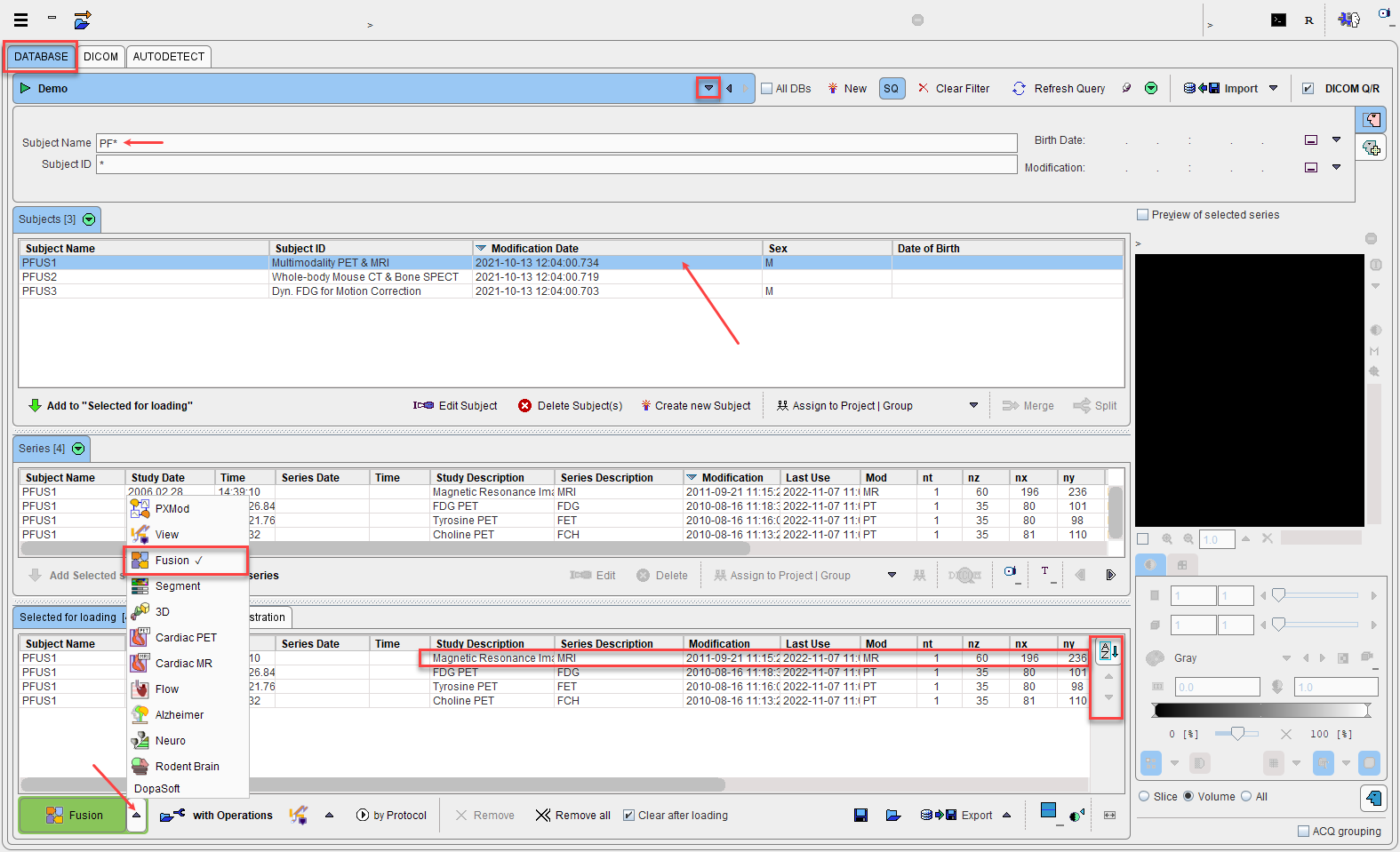Select the Rodent Brain module entry

click(187, 767)
